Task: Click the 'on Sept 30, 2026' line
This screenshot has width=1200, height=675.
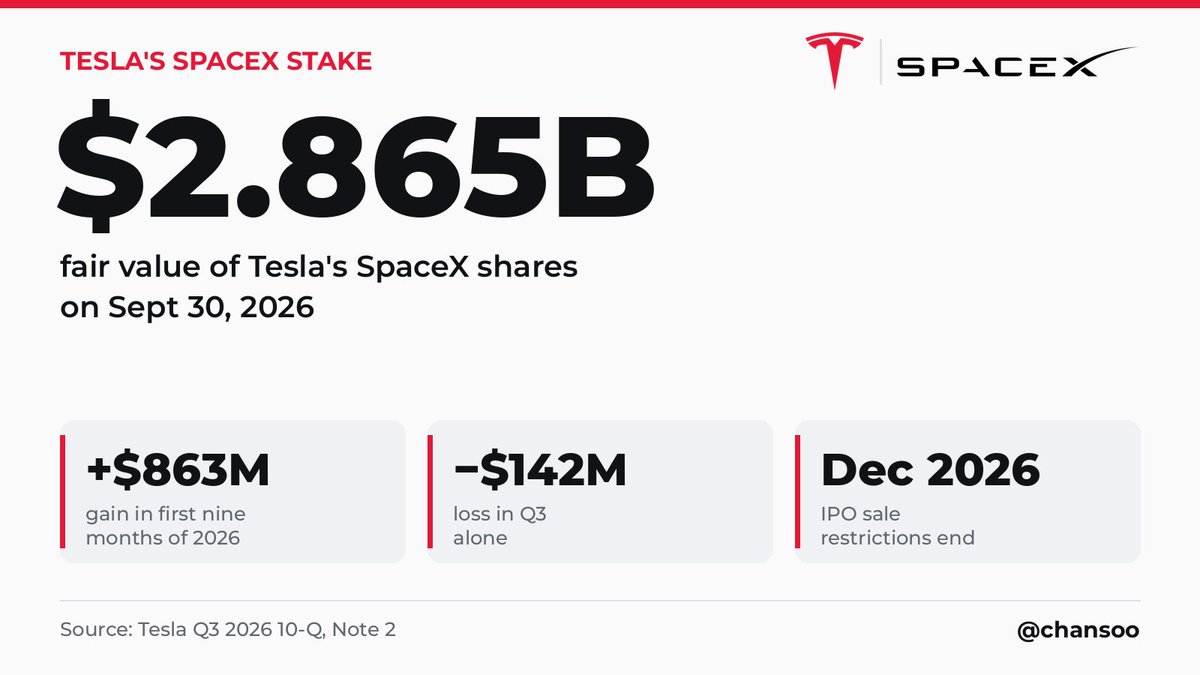Action: [x=187, y=307]
